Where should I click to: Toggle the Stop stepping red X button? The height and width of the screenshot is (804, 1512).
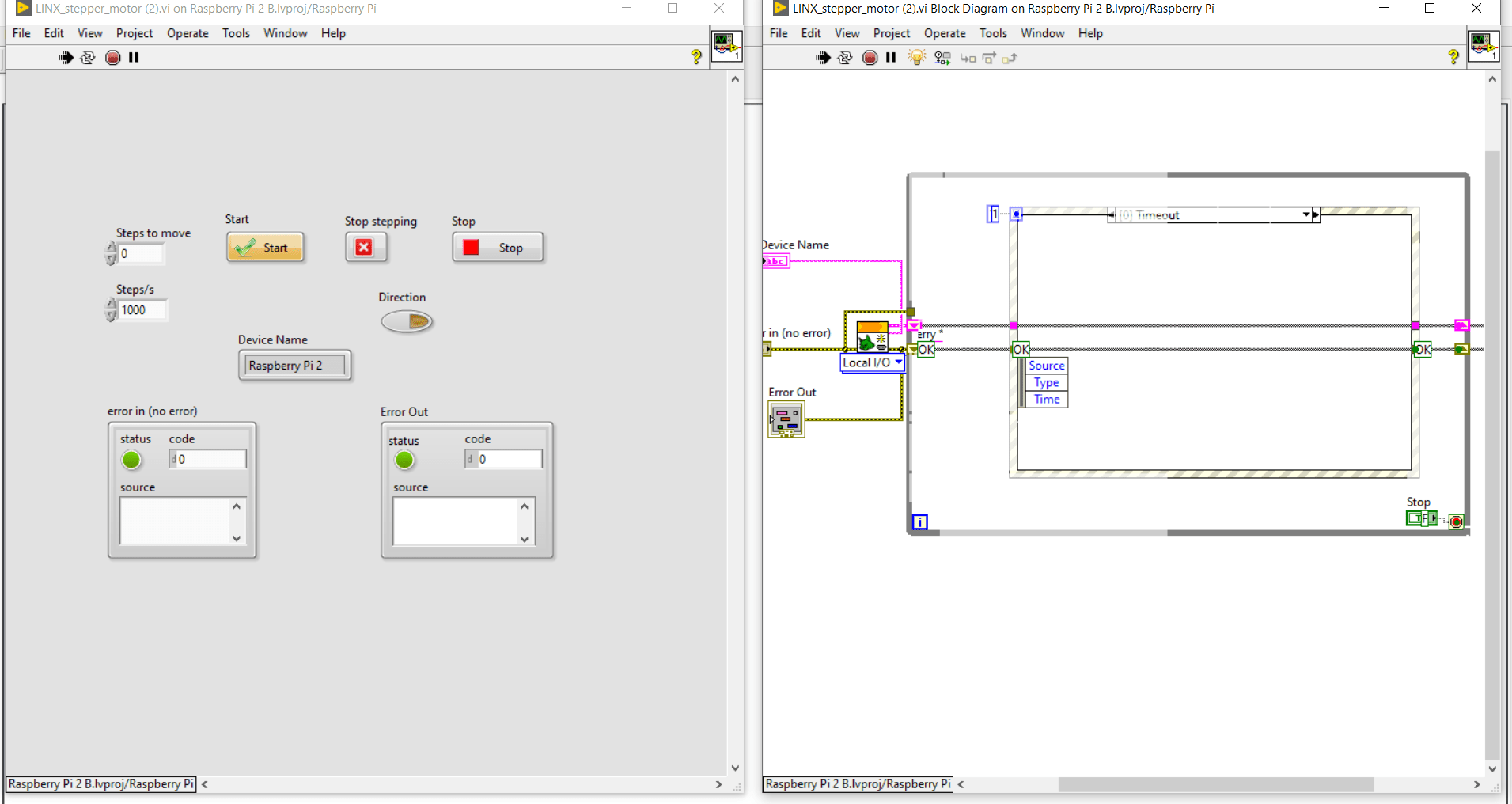tap(365, 246)
